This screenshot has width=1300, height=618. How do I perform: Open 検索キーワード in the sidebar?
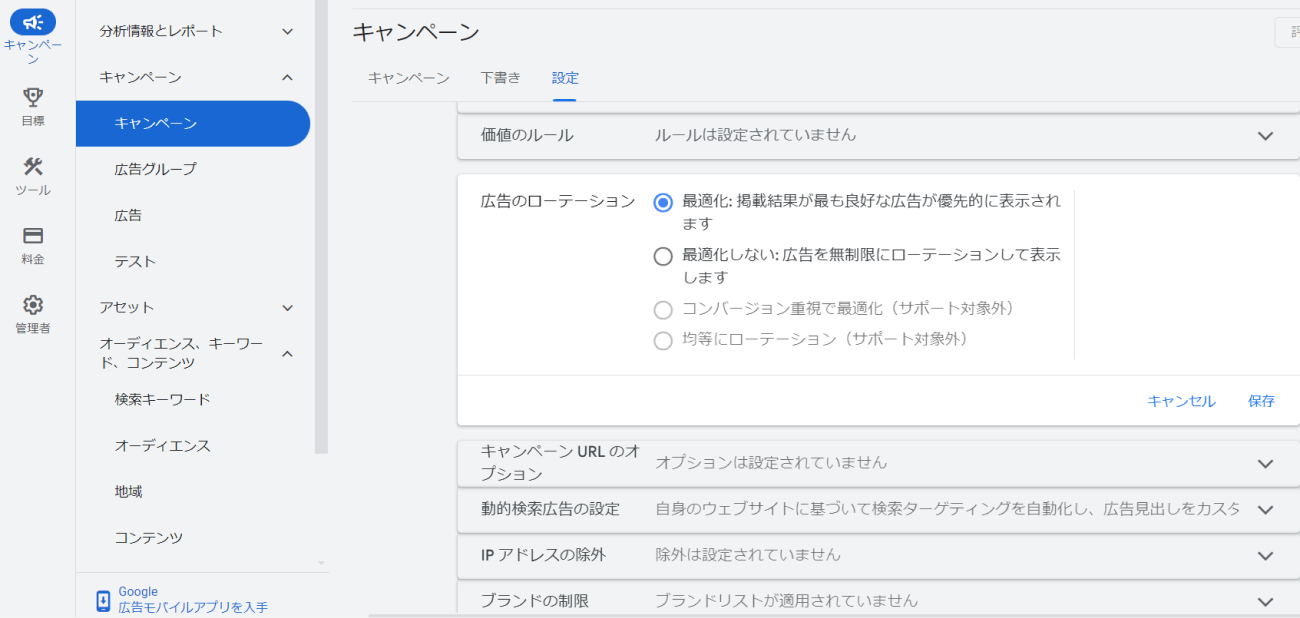pos(163,399)
